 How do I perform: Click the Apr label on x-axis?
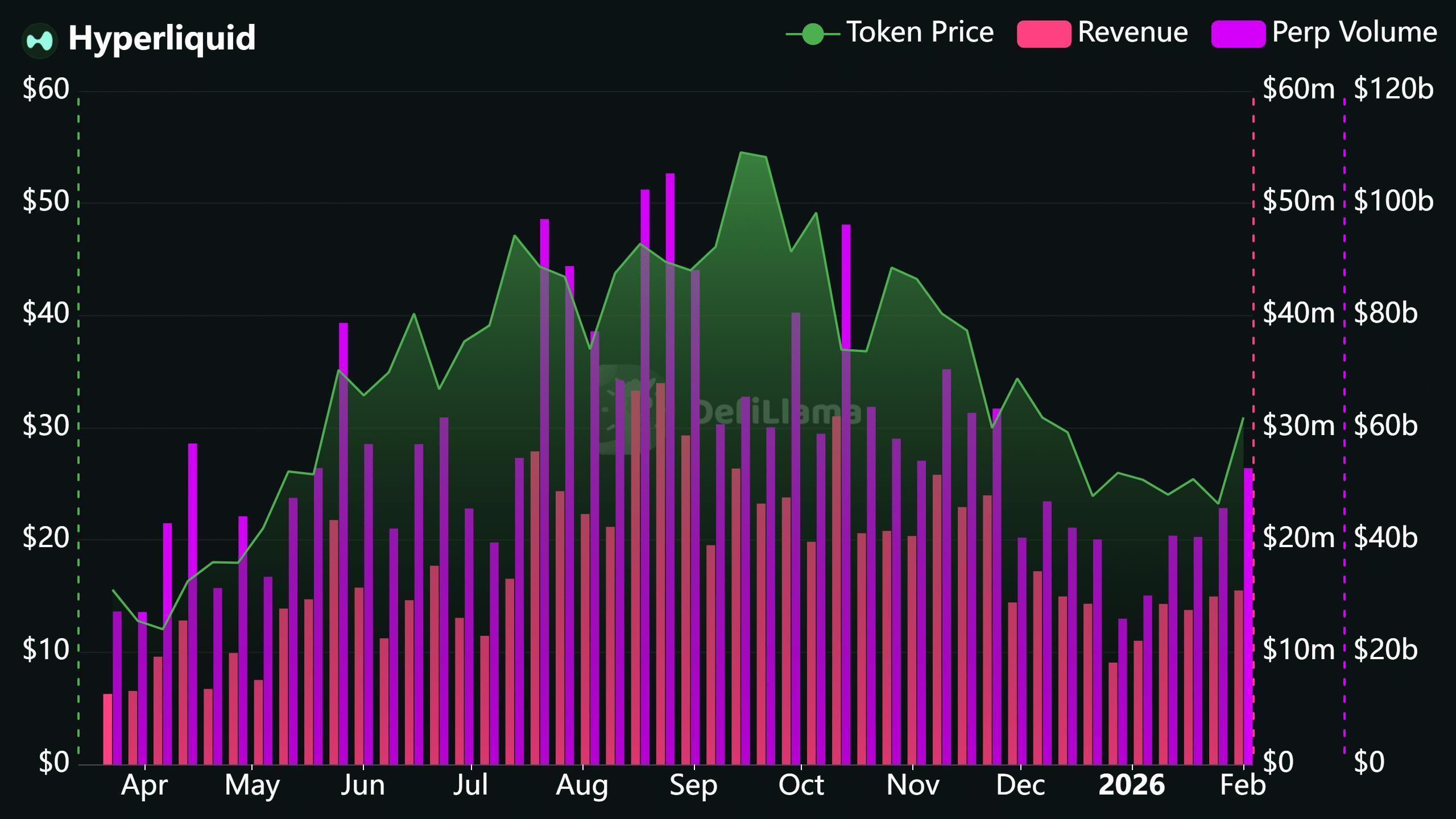pos(144,785)
